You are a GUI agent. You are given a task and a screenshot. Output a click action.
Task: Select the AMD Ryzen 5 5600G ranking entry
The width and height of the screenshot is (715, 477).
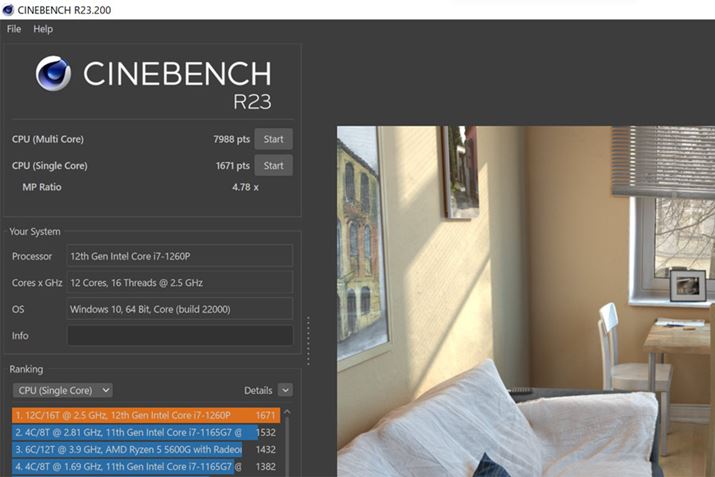click(144, 450)
